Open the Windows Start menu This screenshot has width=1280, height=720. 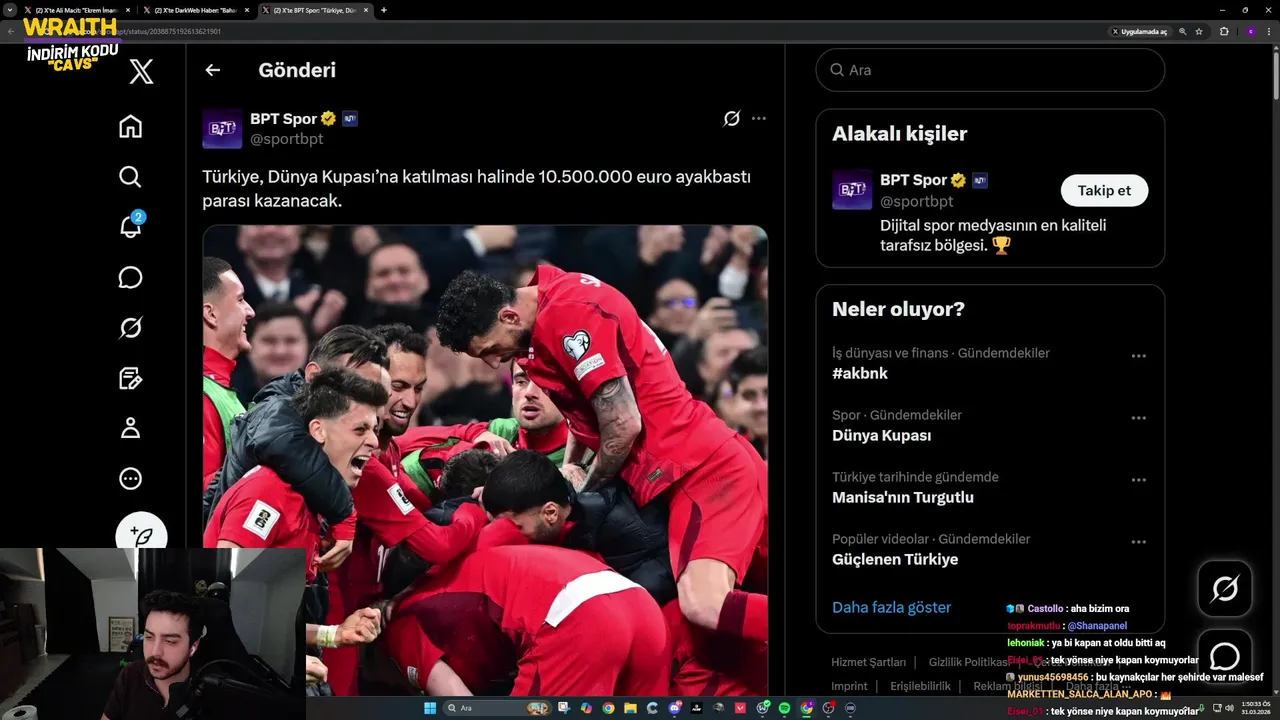pyautogui.click(x=430, y=708)
